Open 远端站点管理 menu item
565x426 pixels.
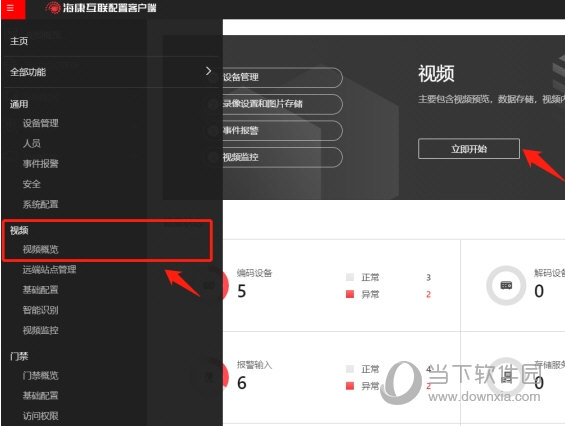[49, 270]
